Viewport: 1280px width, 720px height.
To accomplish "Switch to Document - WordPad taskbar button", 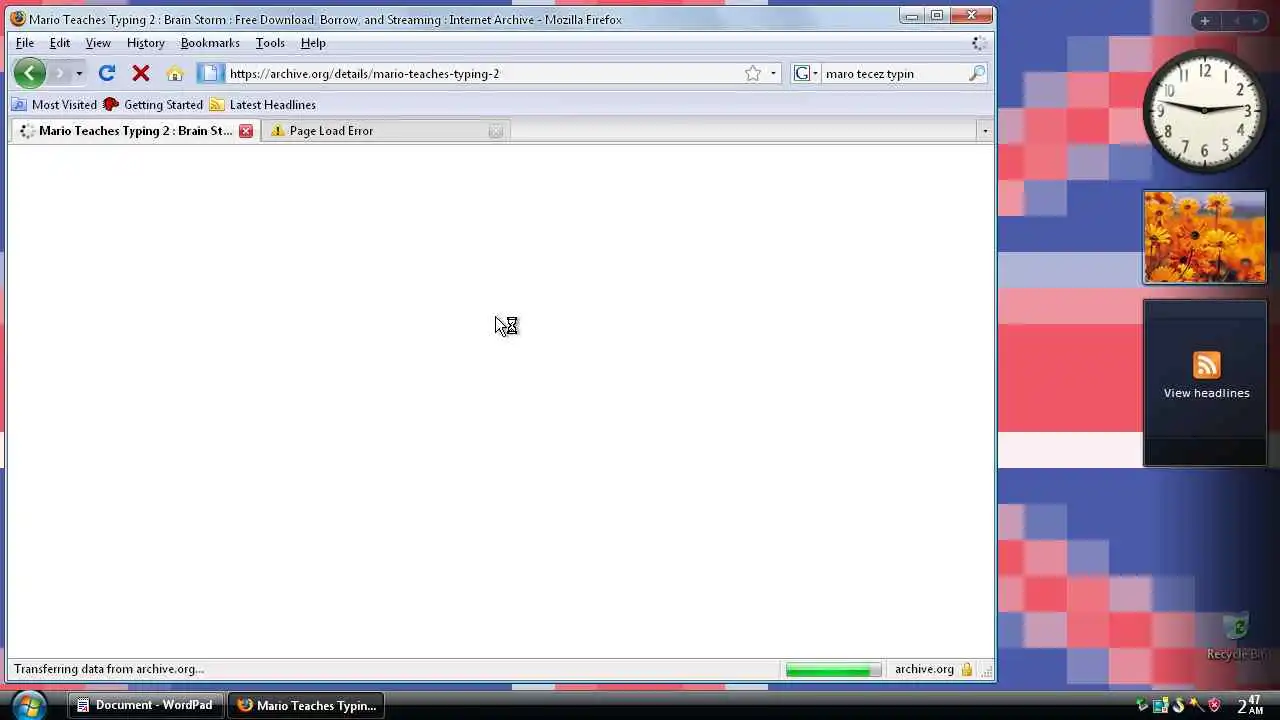I will [146, 705].
